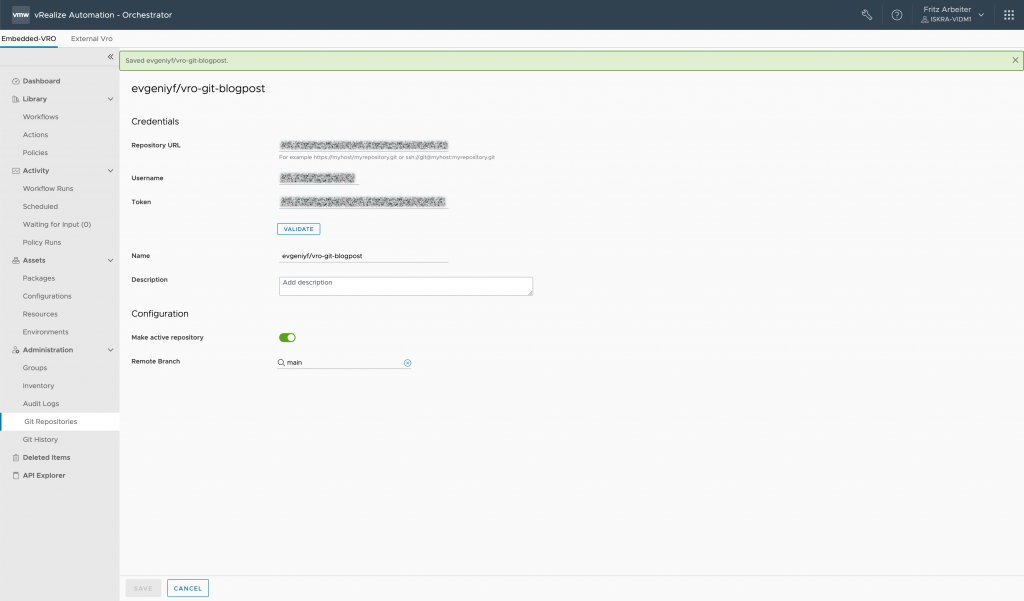Click the Library icon in sidebar
This screenshot has width=1024, height=601.
(x=16, y=99)
